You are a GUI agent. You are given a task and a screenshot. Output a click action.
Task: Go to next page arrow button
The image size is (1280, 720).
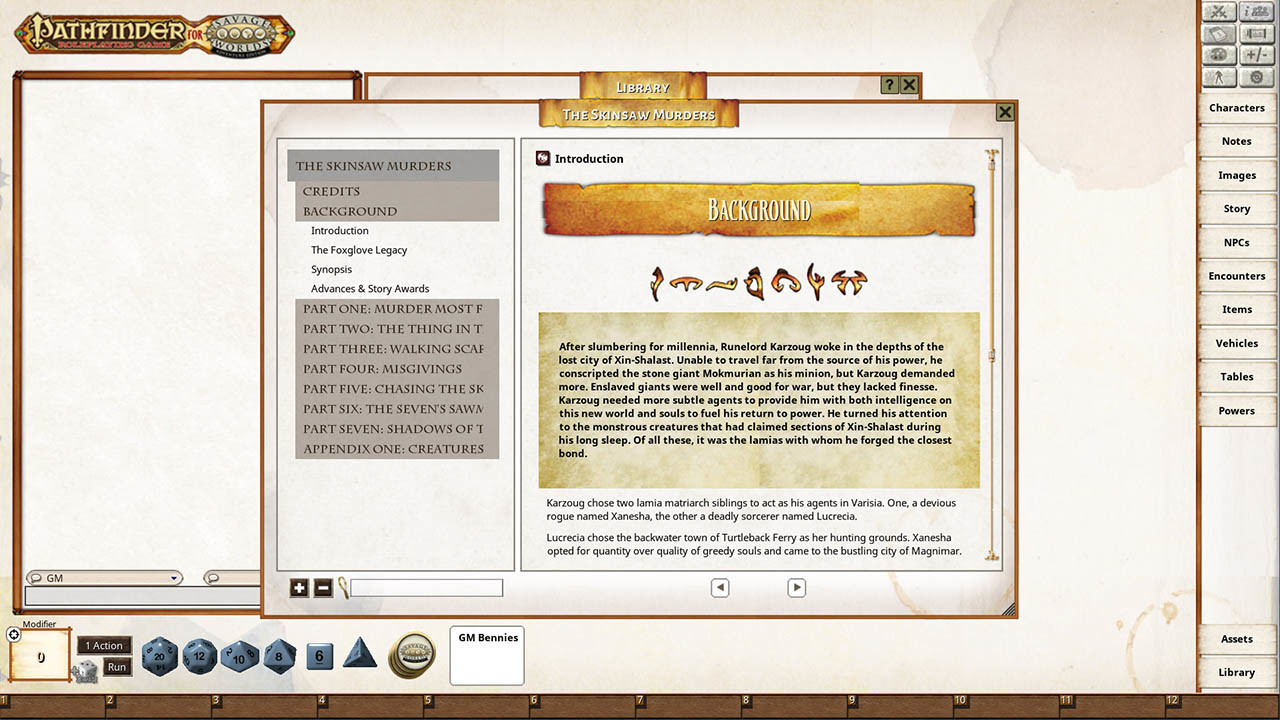click(x=796, y=588)
